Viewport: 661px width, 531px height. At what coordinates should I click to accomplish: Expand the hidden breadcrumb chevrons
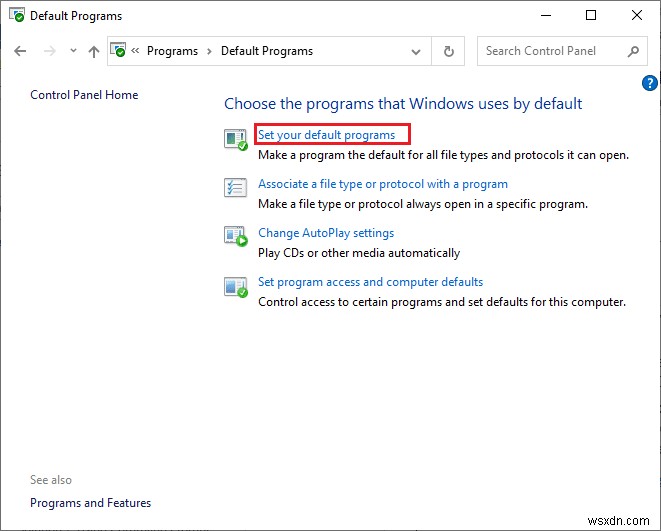click(135, 51)
